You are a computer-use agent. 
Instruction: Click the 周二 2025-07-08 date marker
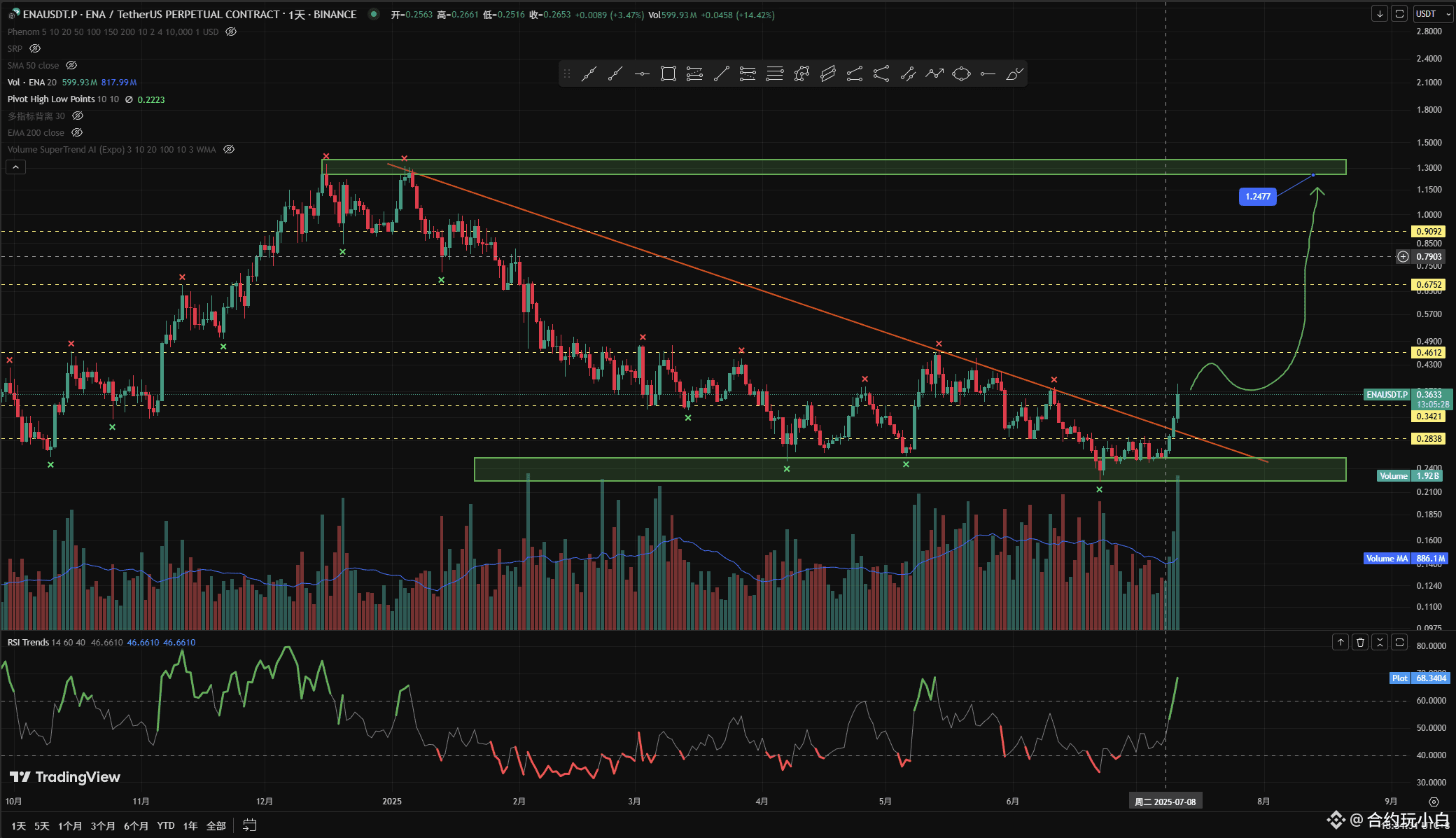(x=1165, y=802)
